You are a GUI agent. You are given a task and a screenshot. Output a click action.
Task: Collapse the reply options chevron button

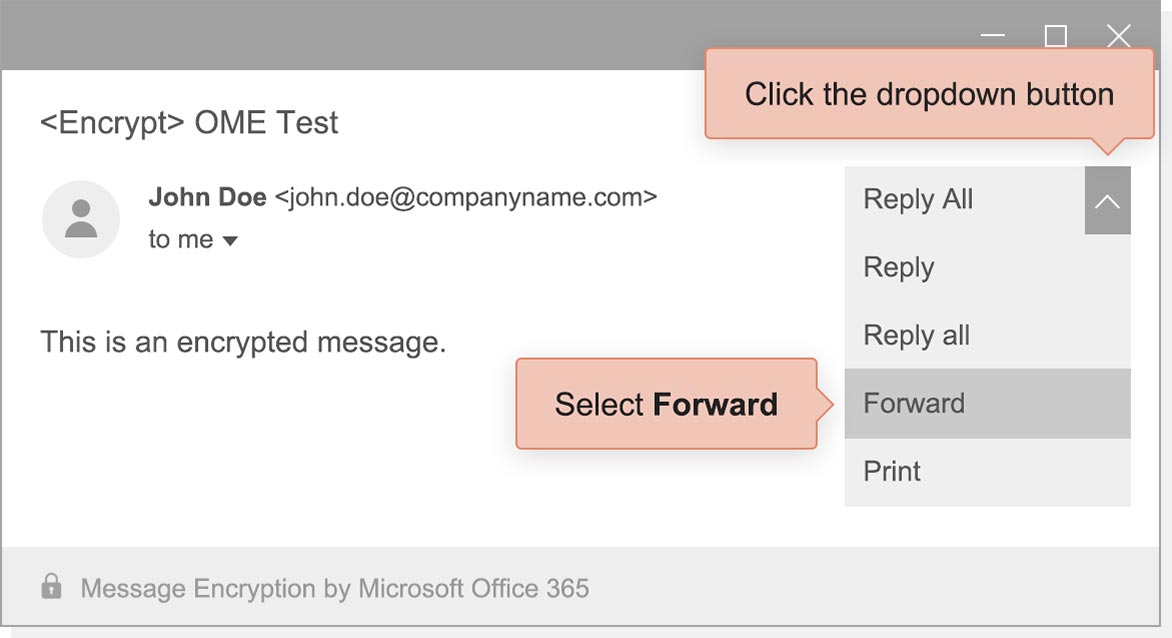(x=1107, y=201)
